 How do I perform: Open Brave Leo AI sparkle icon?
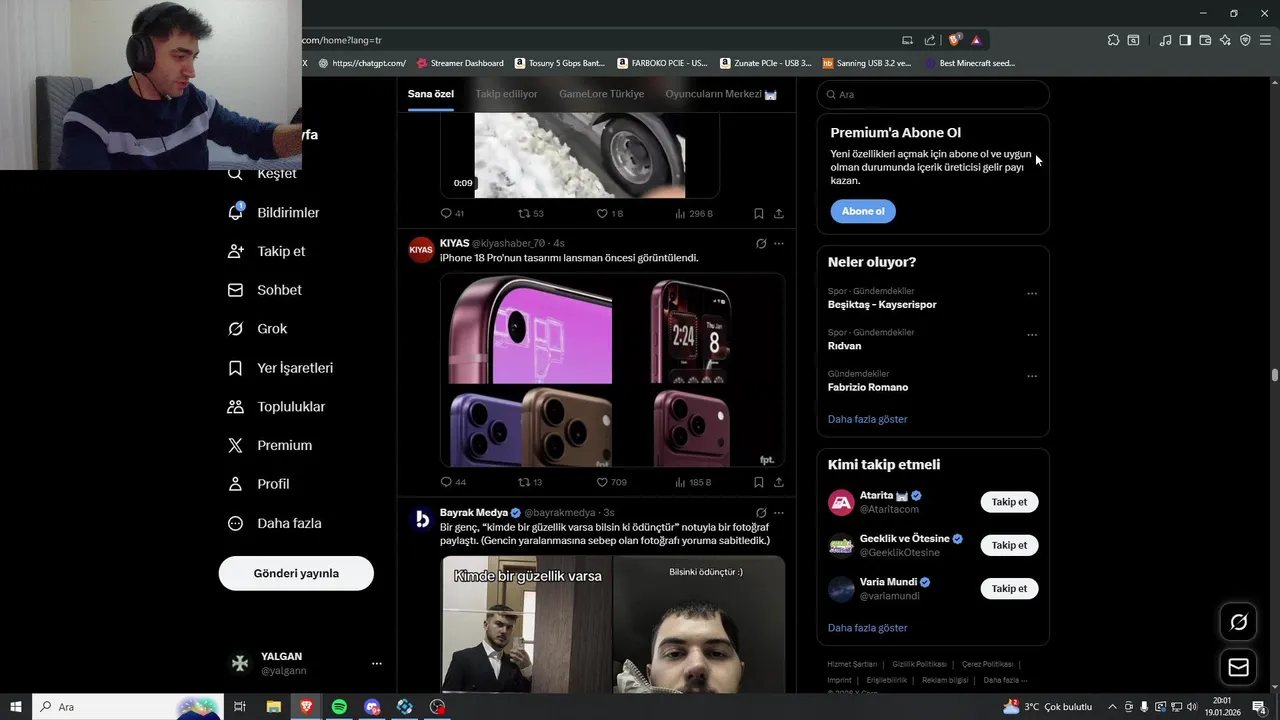(x=1225, y=40)
